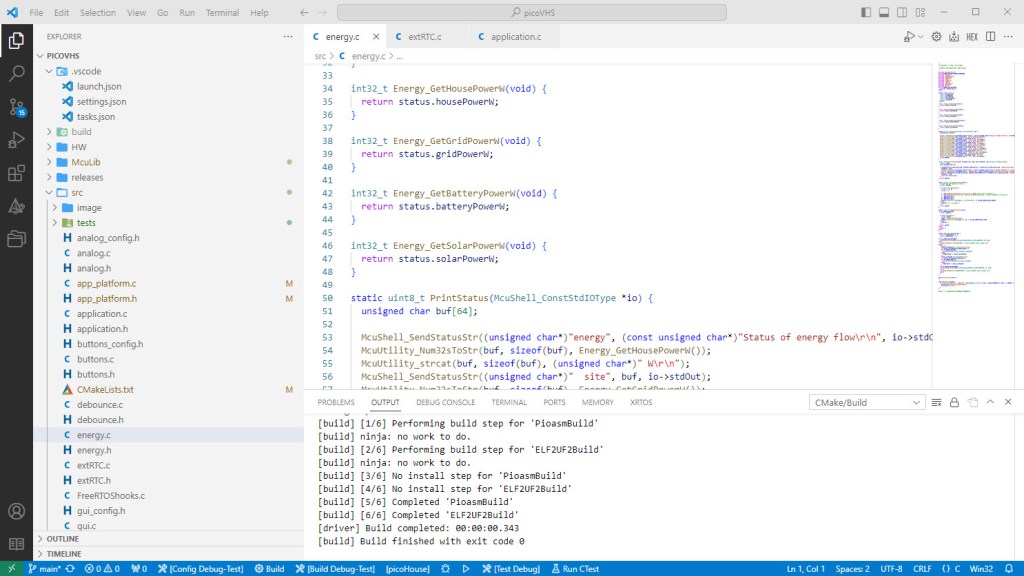
Task: Open CMakeLists.txt in file explorer
Action: pos(104,389)
